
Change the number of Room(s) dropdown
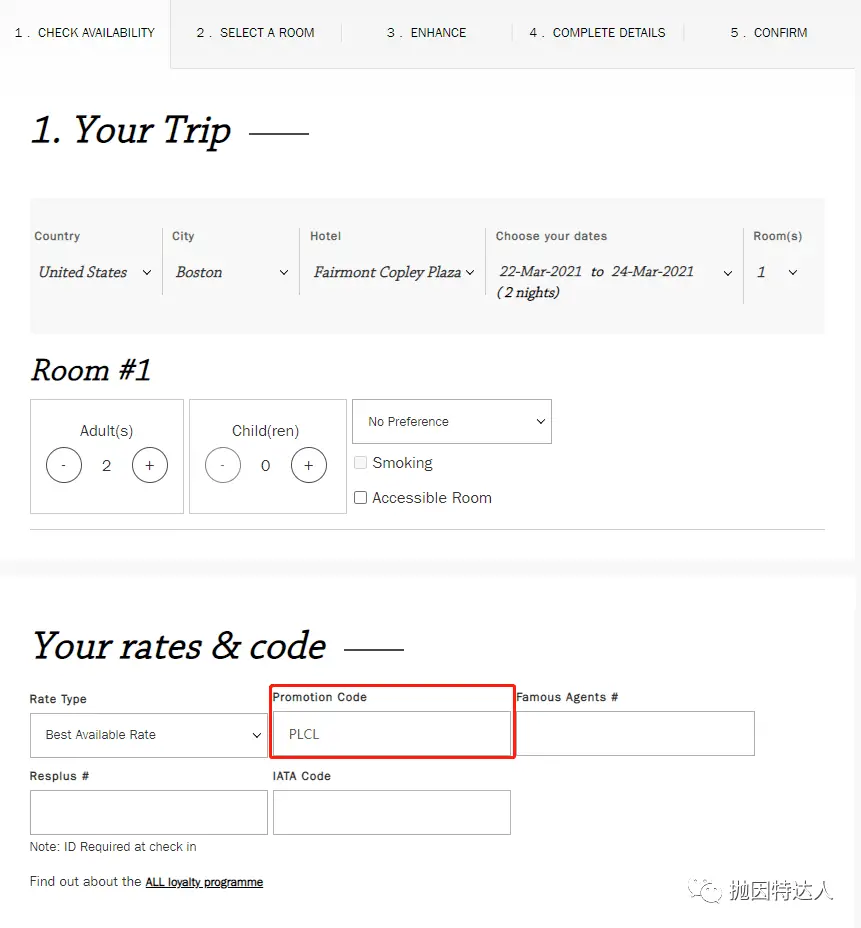[x=778, y=272]
